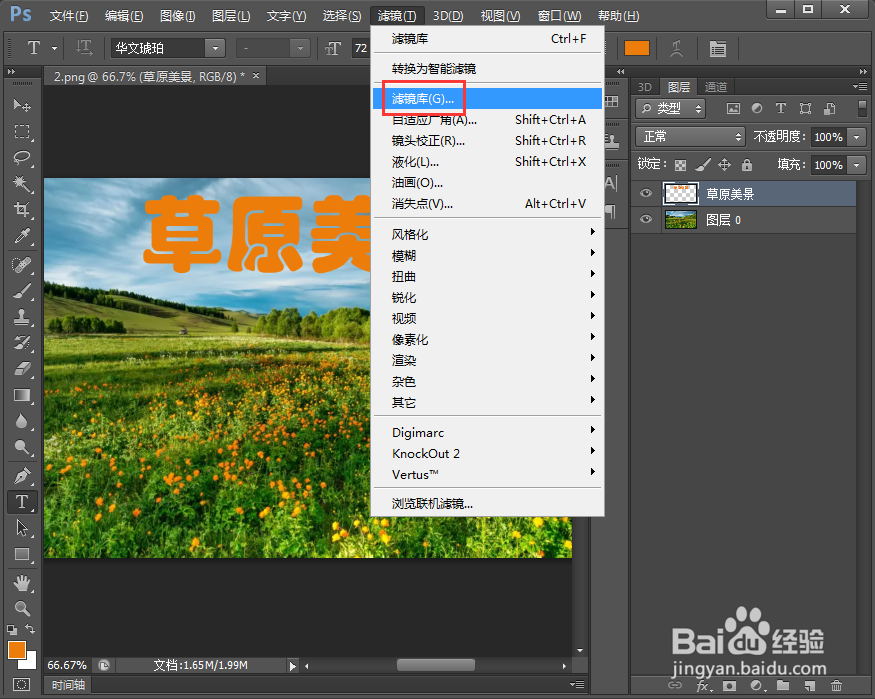Filter layers by text using the T icon
The width and height of the screenshot is (875, 699).
(781, 107)
